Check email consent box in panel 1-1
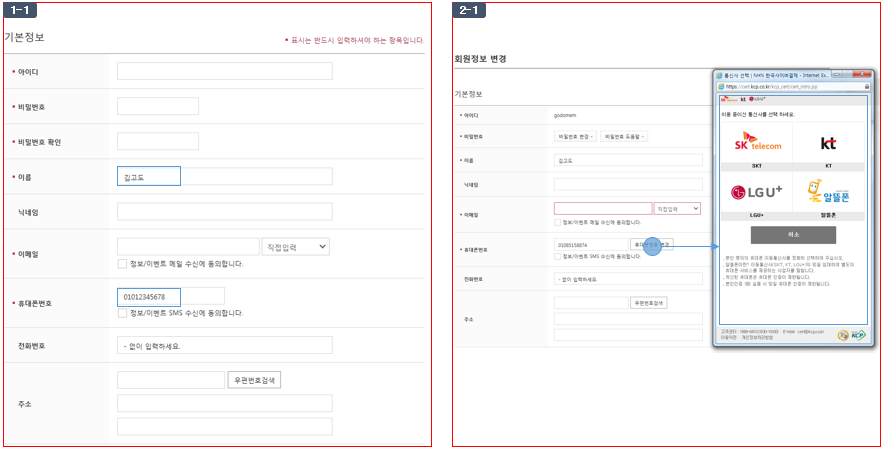Image resolution: width=884 pixels, height=449 pixels. coord(122,263)
